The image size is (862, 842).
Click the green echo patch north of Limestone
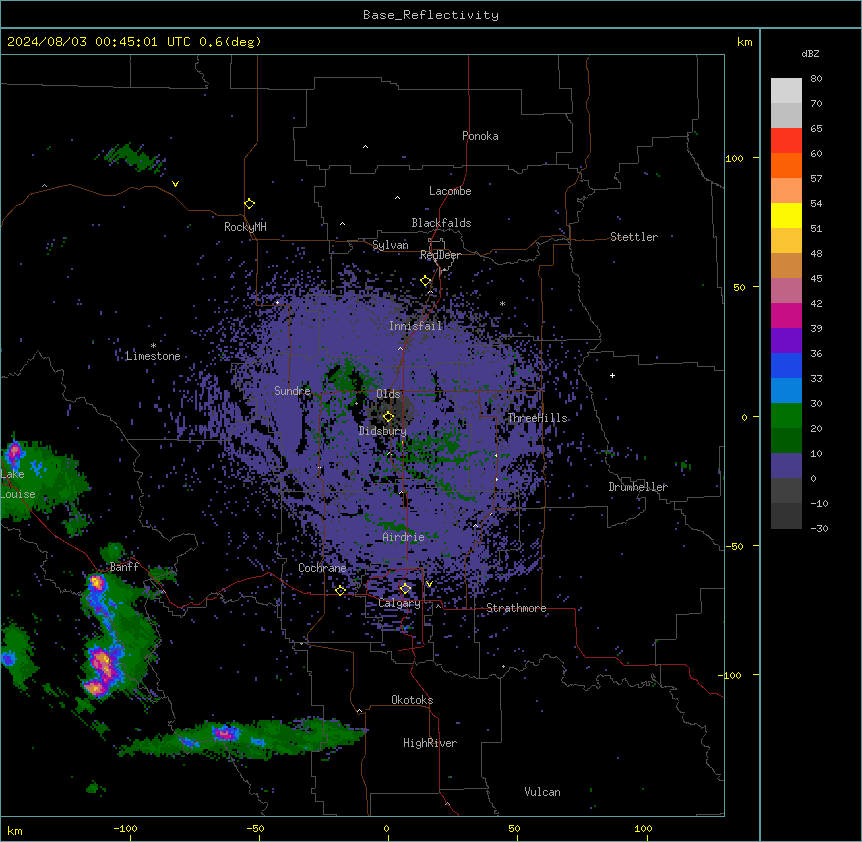coord(134,157)
